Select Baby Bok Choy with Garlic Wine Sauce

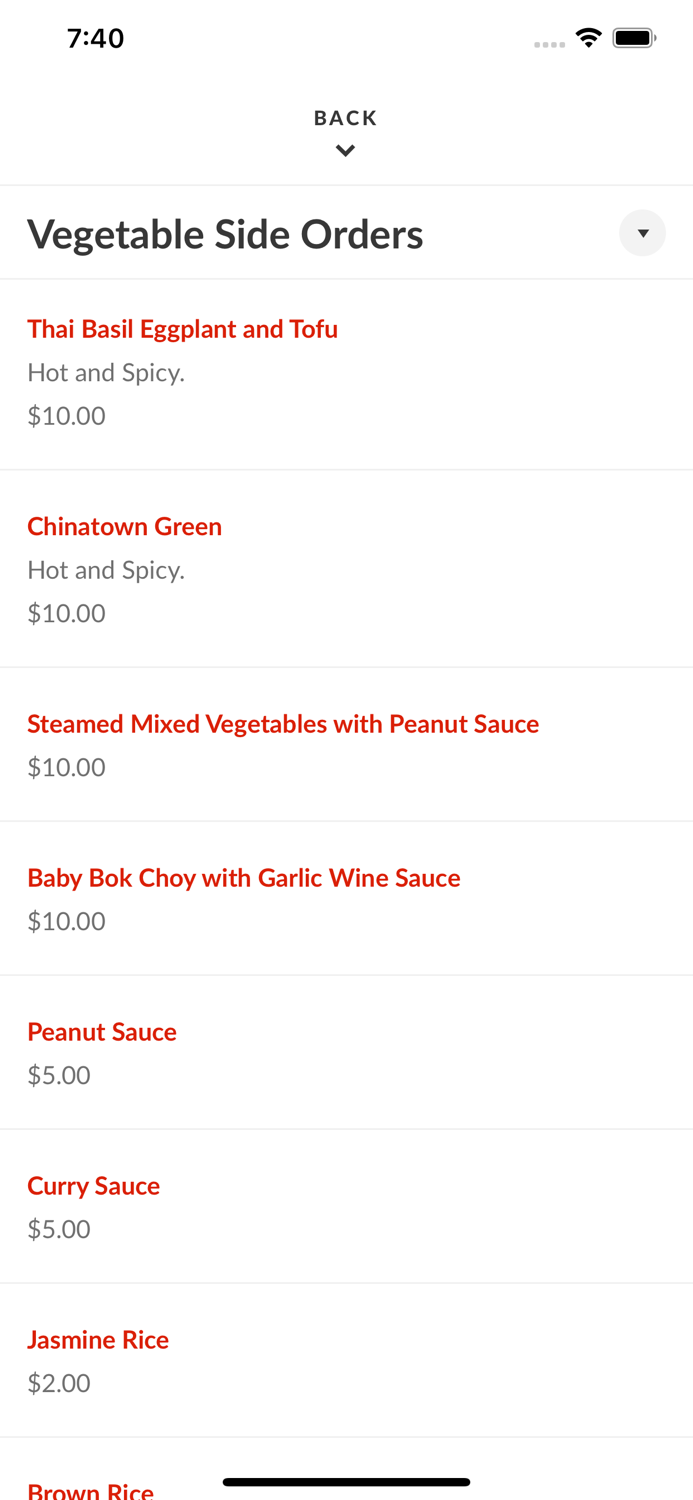tap(243, 877)
